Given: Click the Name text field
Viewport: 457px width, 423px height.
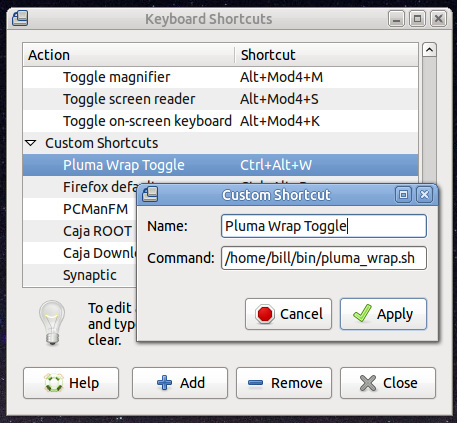Looking at the screenshot, I should (324, 226).
